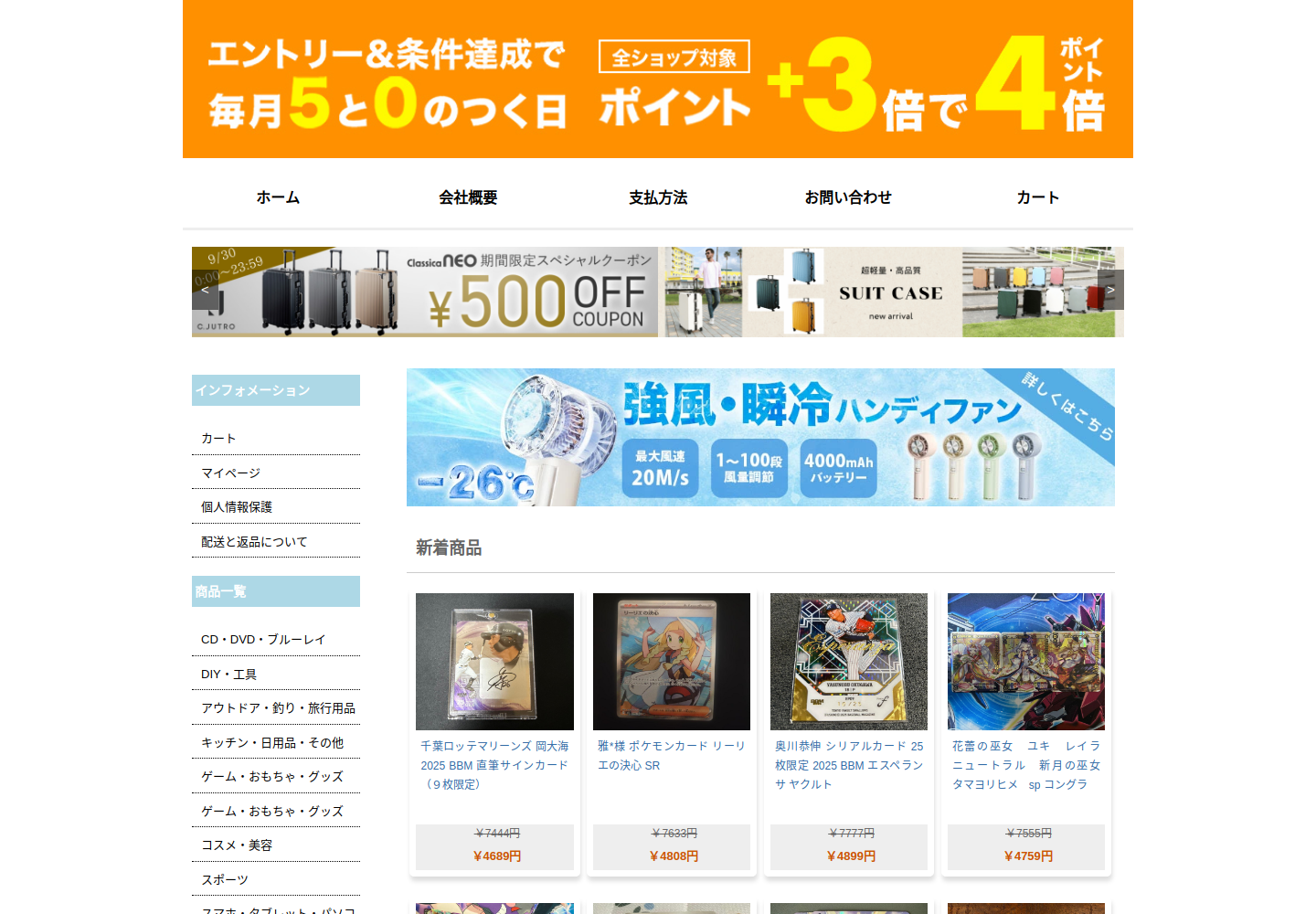Viewport: 1316px width, 914px height.
Task: Open the 花蕾の巫女 card set image
Action: tap(1026, 662)
